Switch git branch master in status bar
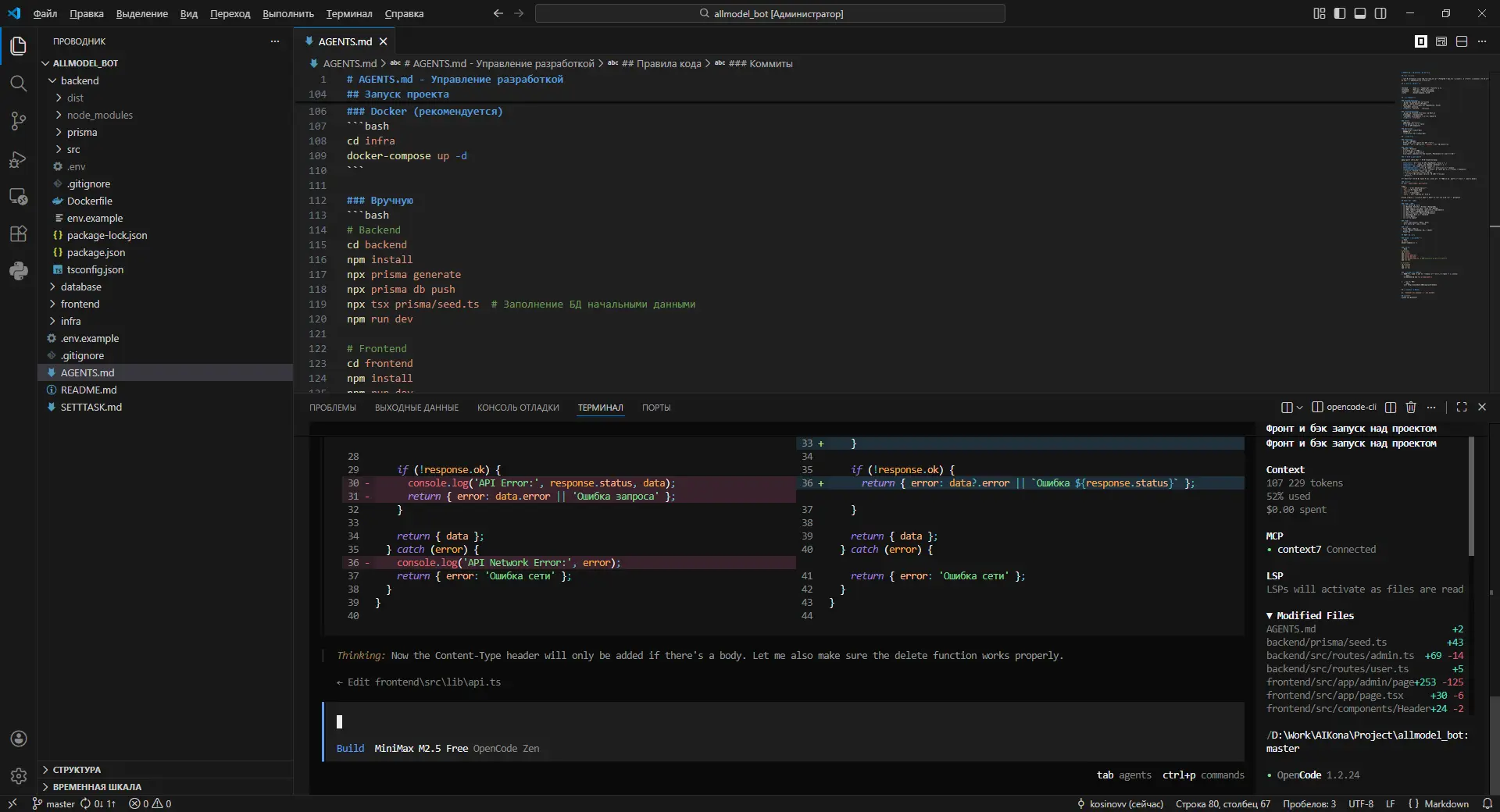 point(53,803)
